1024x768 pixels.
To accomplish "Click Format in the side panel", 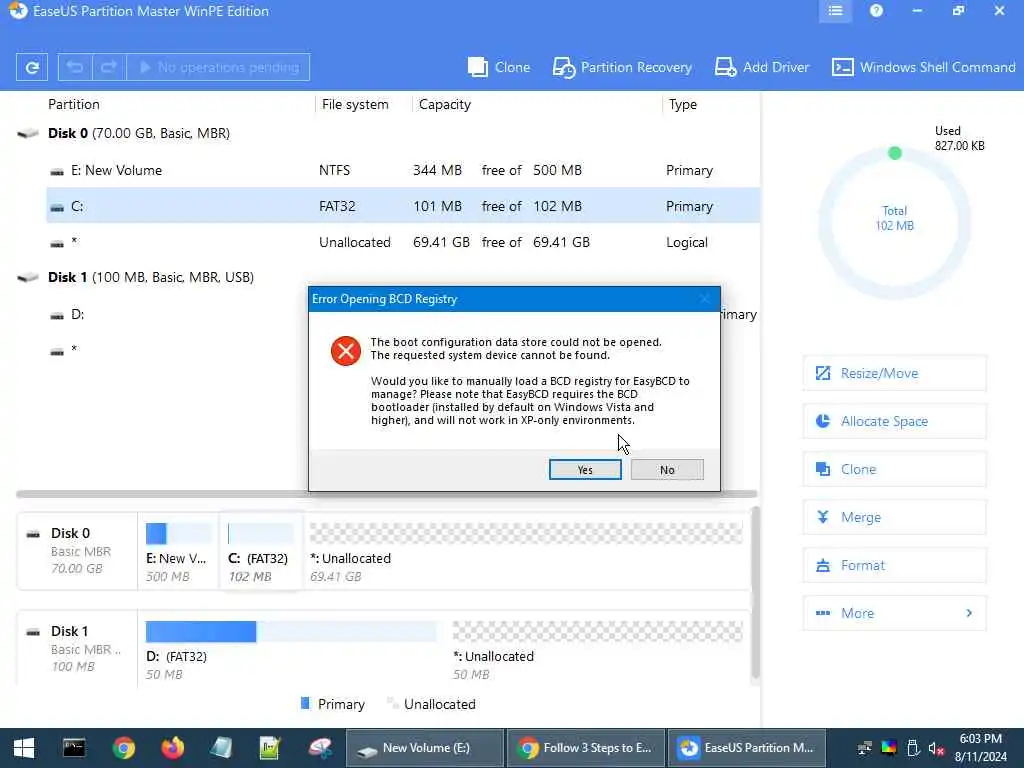I will click(x=894, y=565).
